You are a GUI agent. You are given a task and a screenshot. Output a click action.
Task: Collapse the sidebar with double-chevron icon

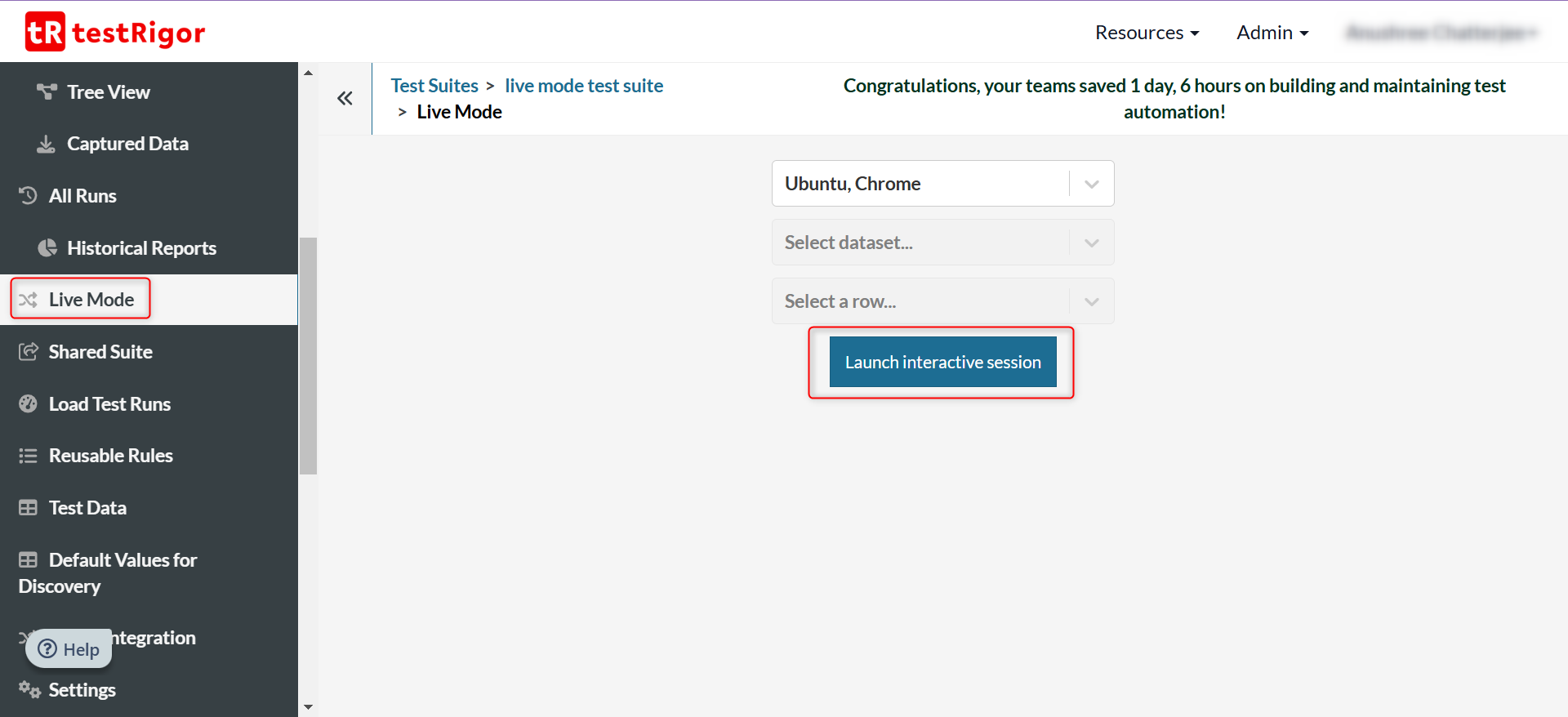[345, 99]
